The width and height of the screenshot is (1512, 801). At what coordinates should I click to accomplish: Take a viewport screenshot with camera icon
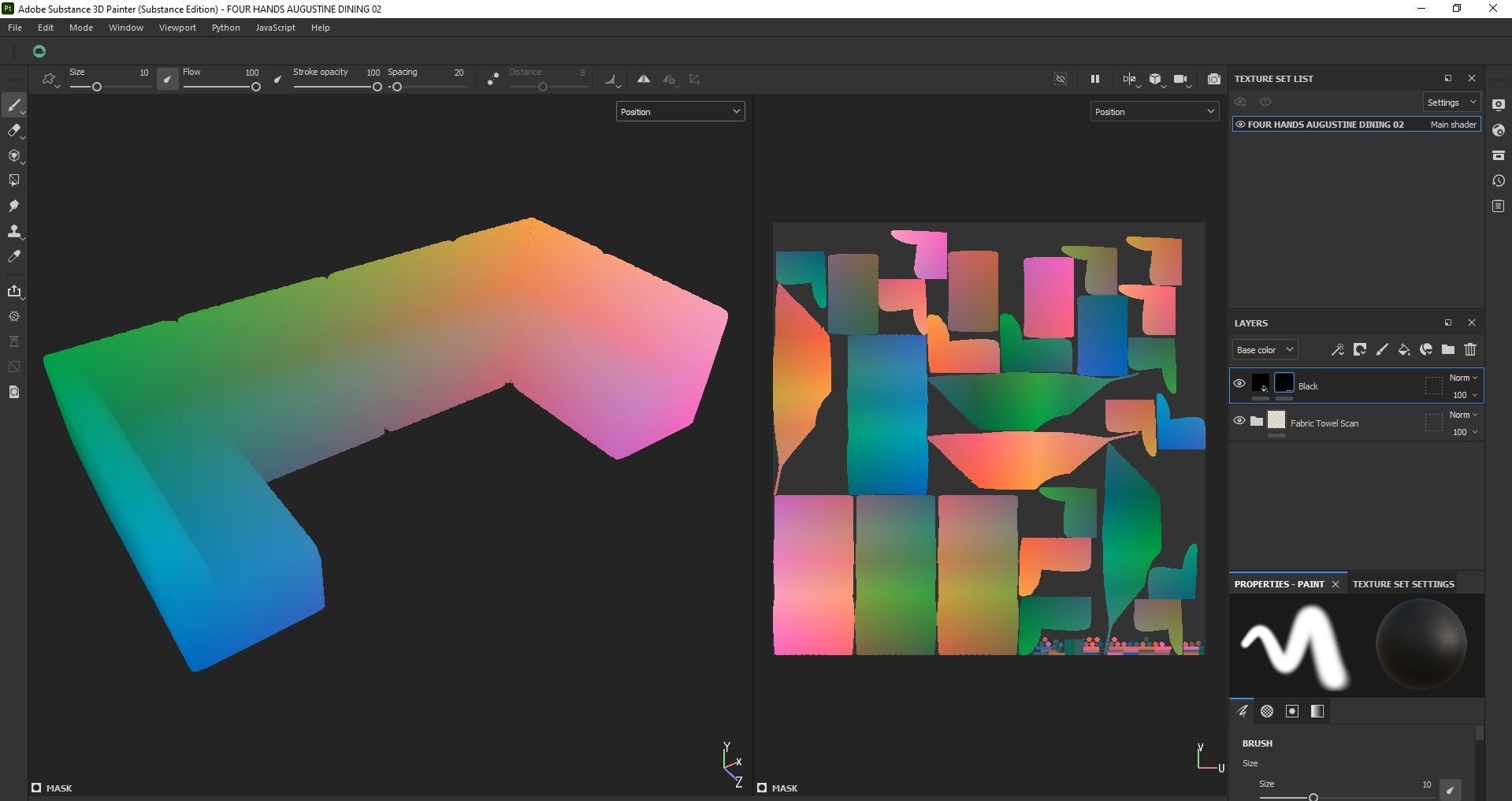click(1213, 79)
